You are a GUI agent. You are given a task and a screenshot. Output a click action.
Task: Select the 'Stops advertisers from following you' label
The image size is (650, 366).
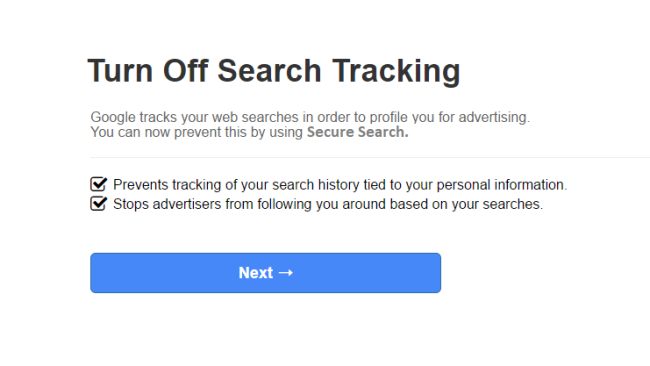coord(328,204)
